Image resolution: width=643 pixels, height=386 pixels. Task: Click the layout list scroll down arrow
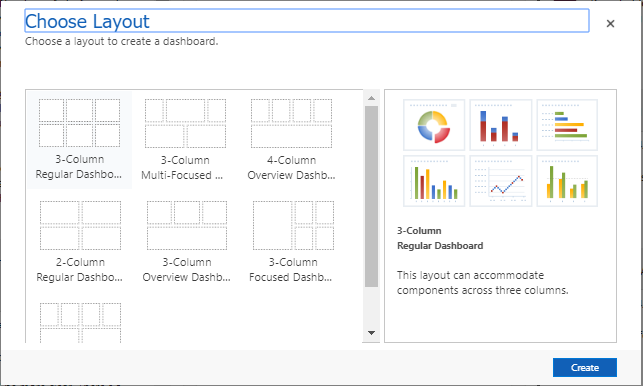(x=371, y=333)
